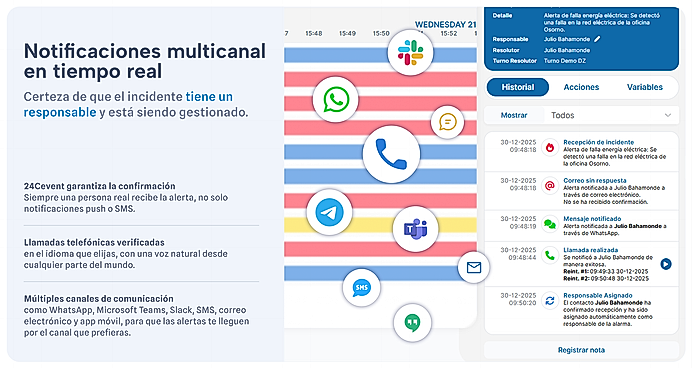692x368 pixels.
Task: Click the green Hangouts quote icon
Action: click(412, 323)
